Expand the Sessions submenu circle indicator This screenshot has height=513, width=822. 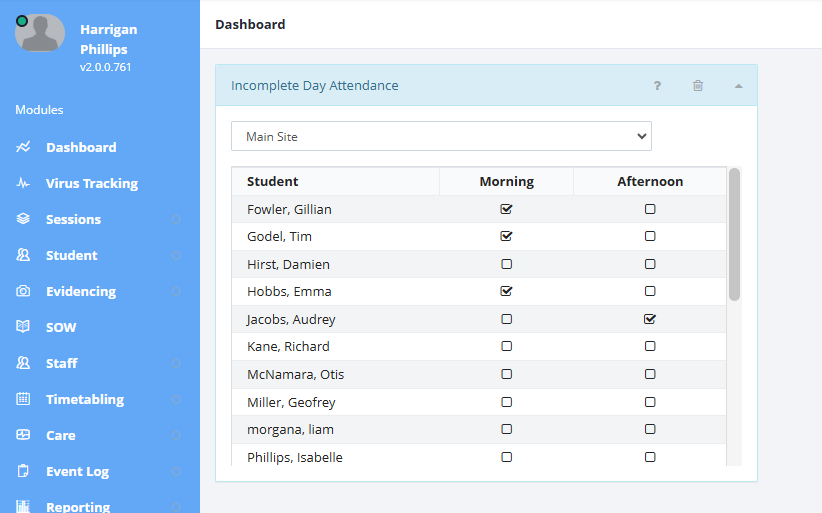coord(176,220)
